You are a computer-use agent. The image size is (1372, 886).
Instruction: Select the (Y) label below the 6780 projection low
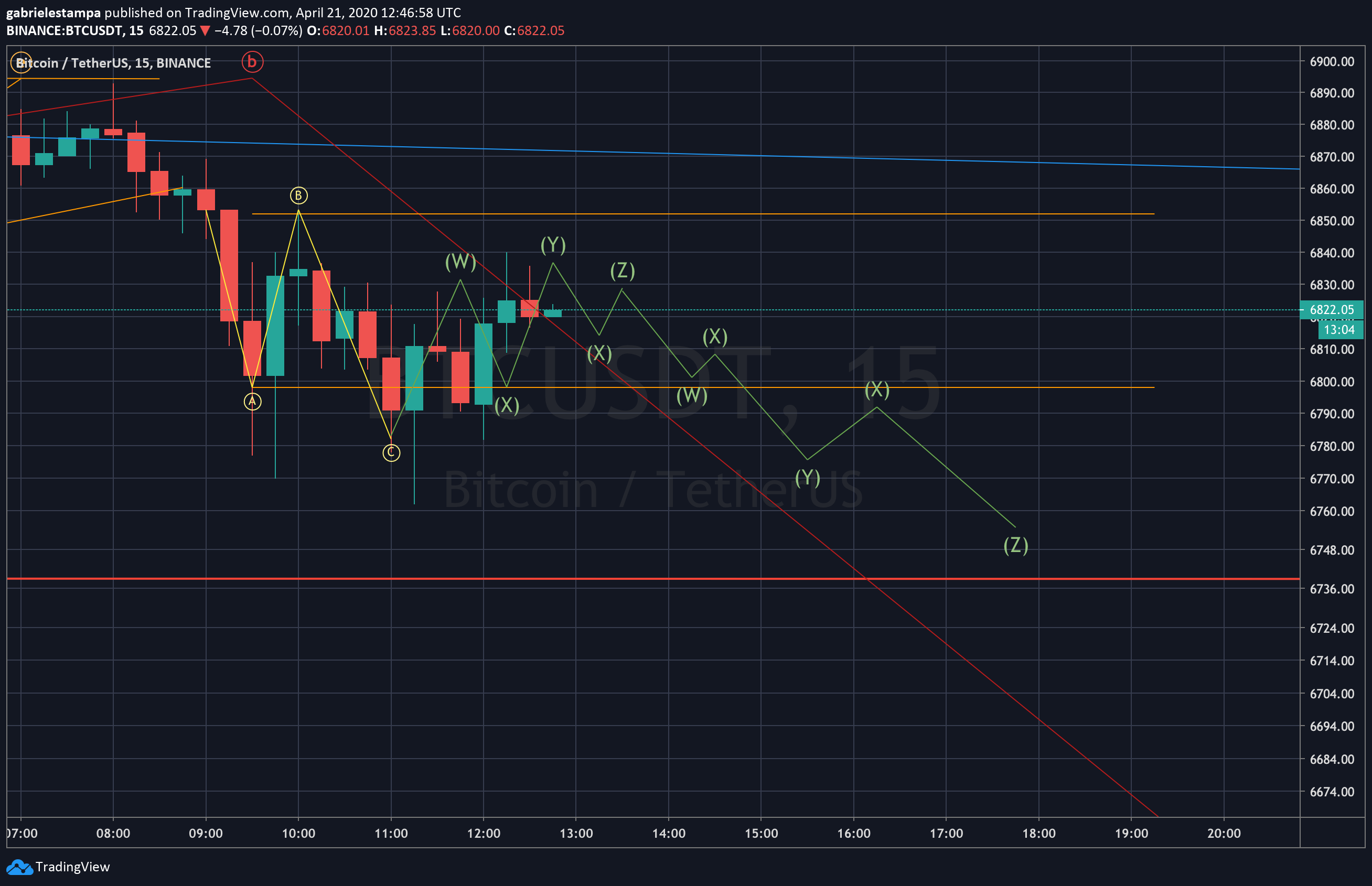(808, 478)
